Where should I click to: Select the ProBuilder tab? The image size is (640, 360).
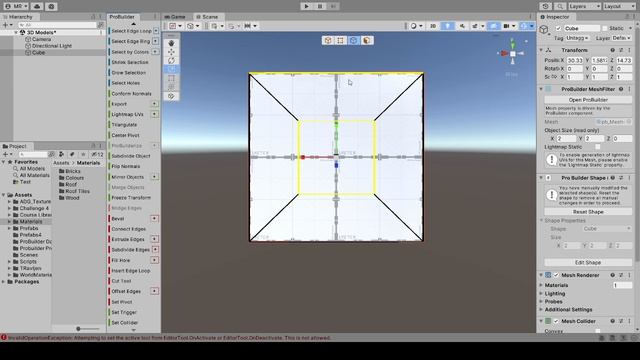click(122, 17)
